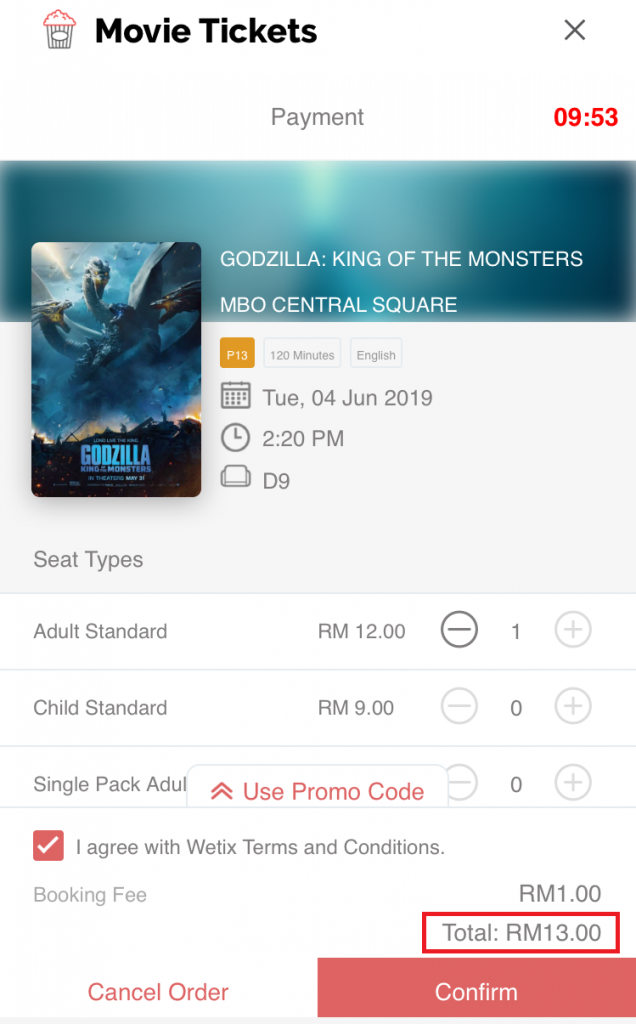Click the Payment step heading
Screen dimensions: 636x1024
[x=317, y=118]
